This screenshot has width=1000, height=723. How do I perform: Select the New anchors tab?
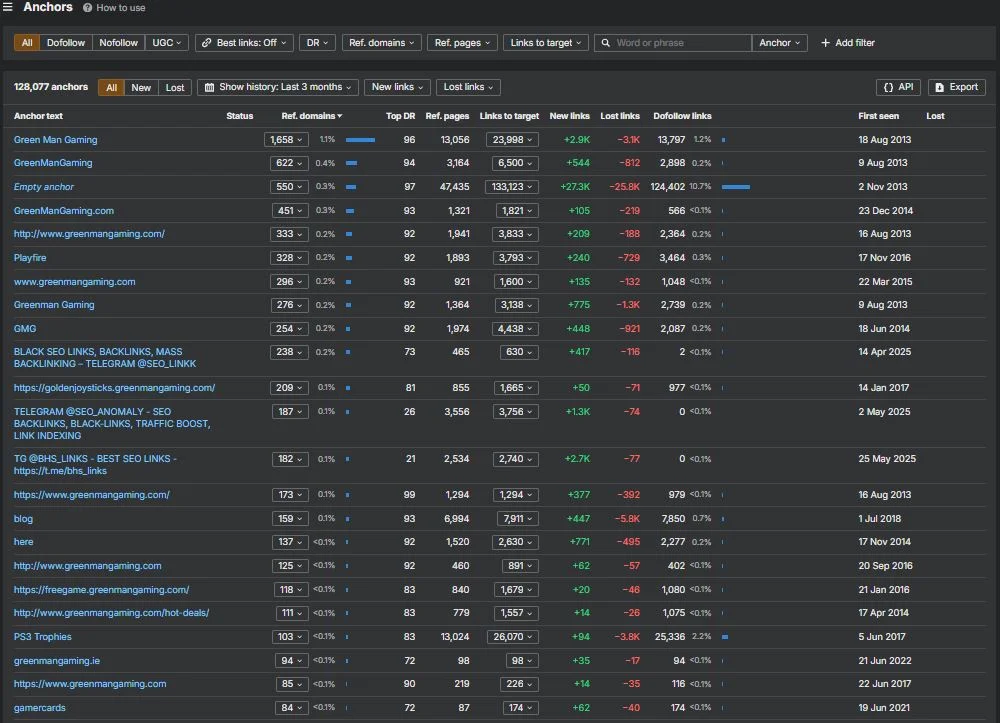(x=141, y=87)
